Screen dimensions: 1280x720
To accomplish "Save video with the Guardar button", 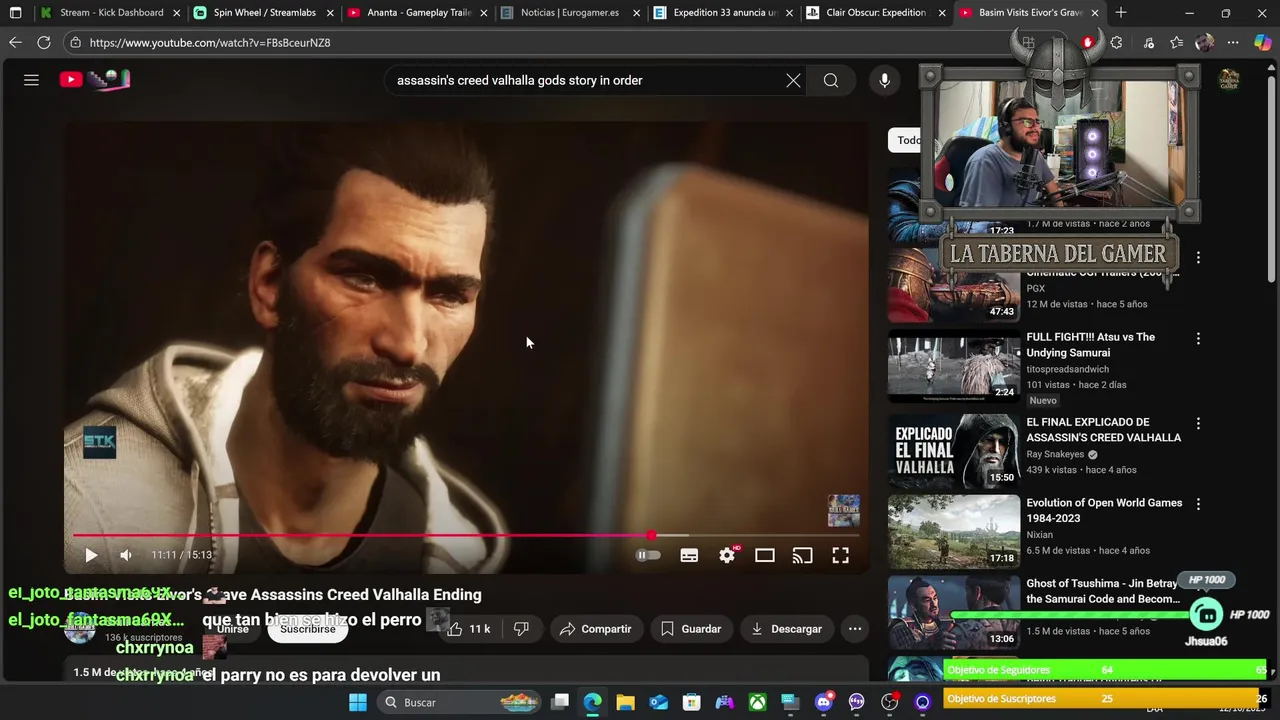I will pyautogui.click(x=691, y=629).
